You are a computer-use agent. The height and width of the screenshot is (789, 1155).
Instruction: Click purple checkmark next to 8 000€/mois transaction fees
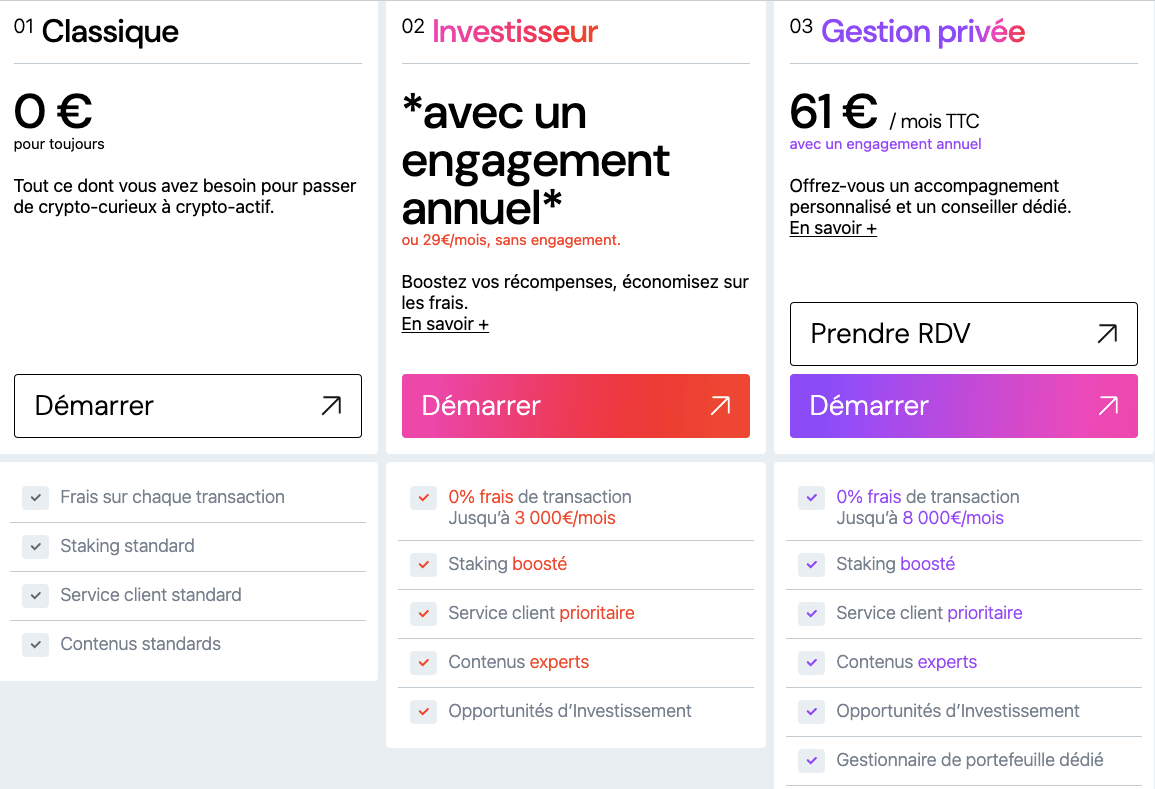pos(812,498)
